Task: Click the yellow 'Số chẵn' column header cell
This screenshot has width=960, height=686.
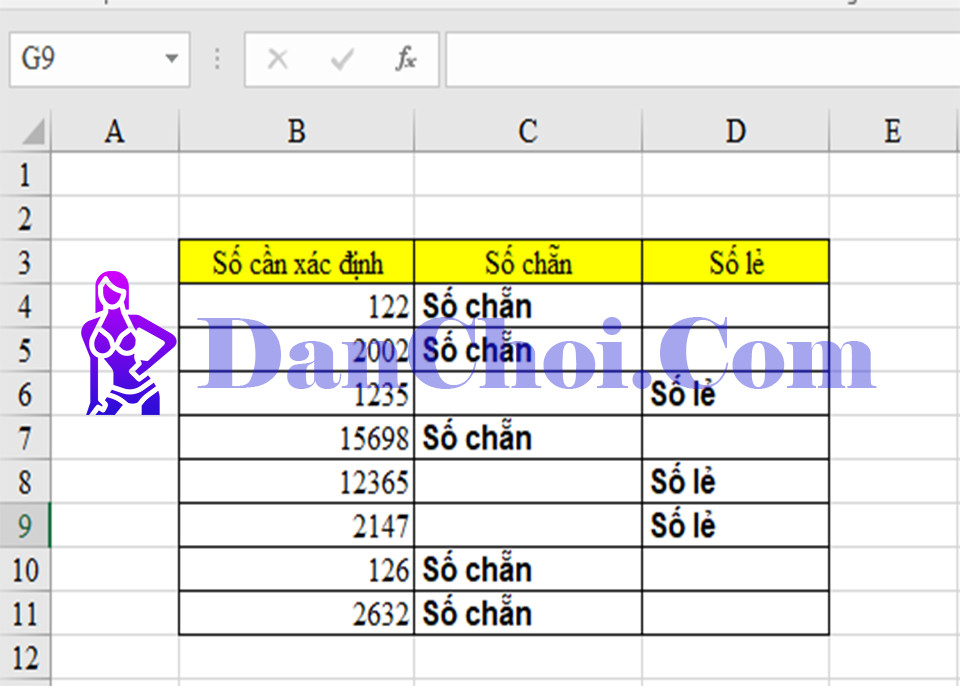Action: click(527, 263)
